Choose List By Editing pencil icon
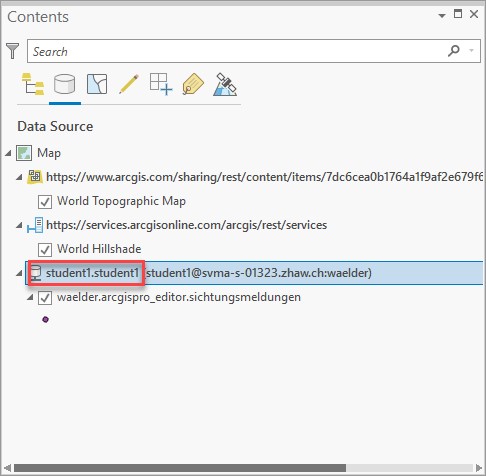 point(129,84)
